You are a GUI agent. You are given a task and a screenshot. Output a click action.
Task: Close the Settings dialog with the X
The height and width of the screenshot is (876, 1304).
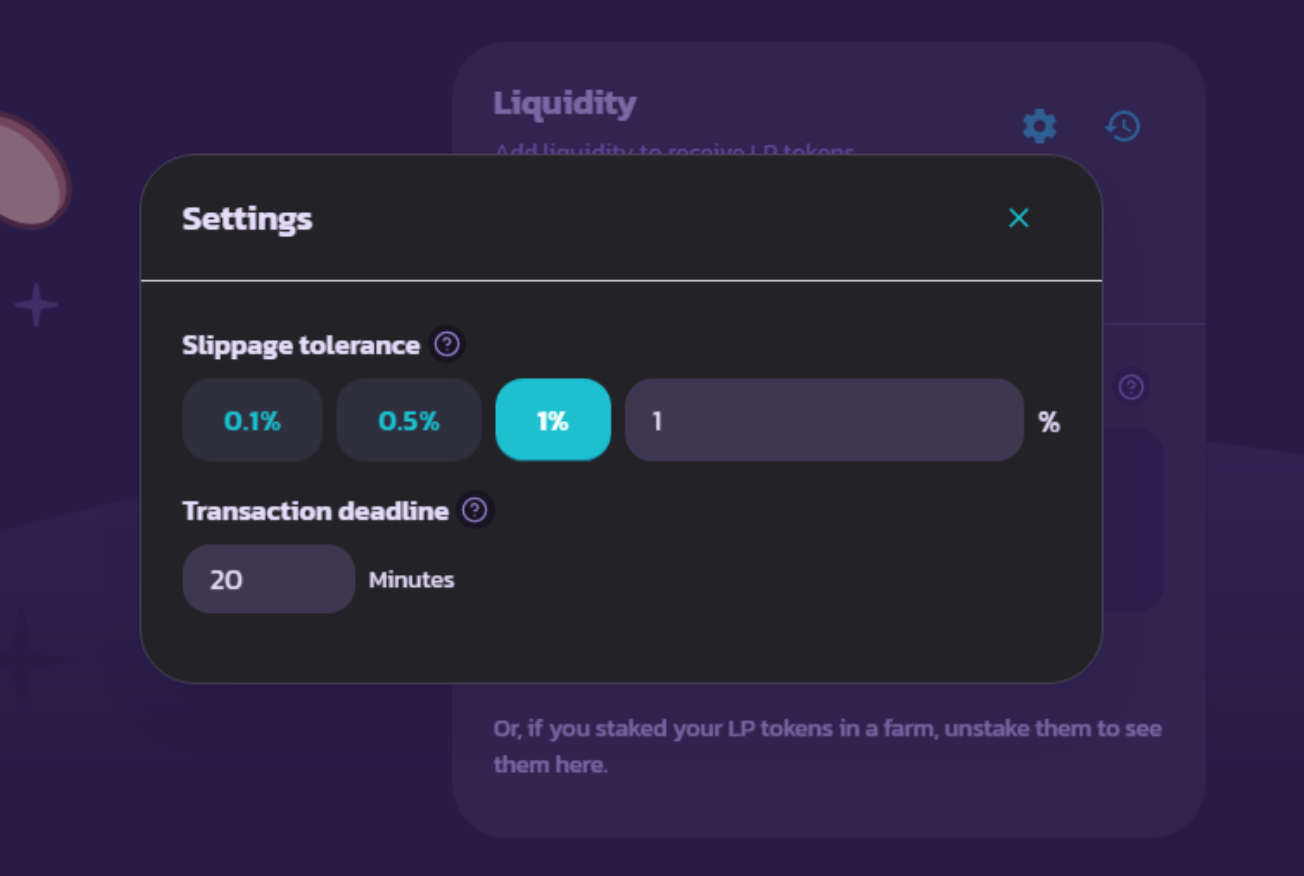[1018, 218]
